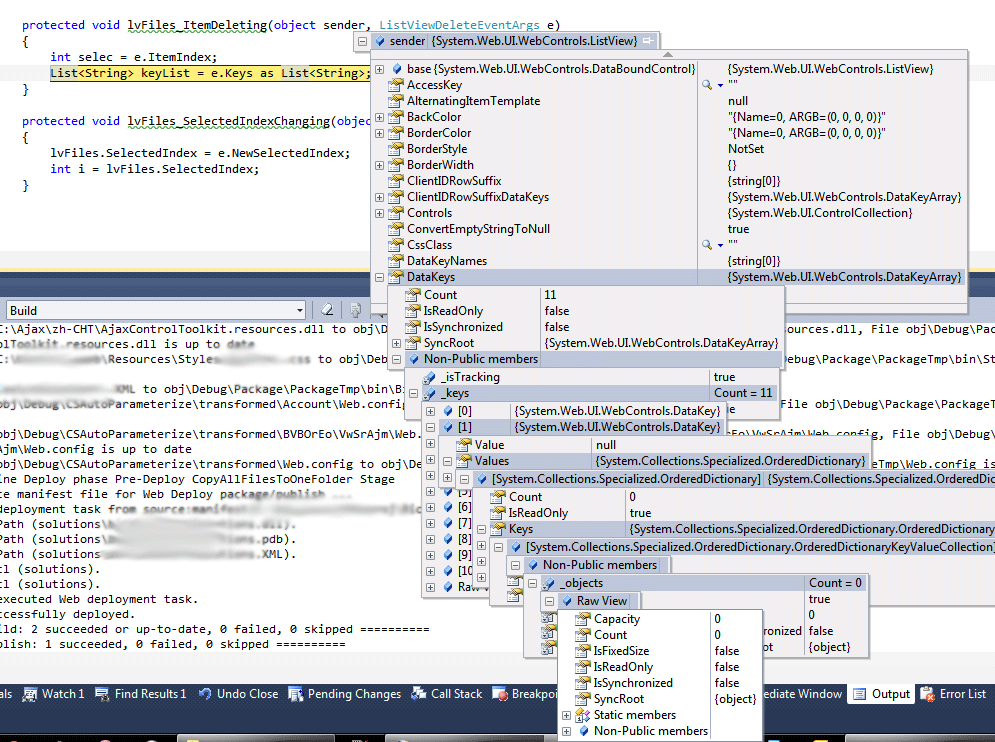This screenshot has height=742, width=995.
Task: Open visualizer dropdown next to CssClass
Action: (x=720, y=246)
